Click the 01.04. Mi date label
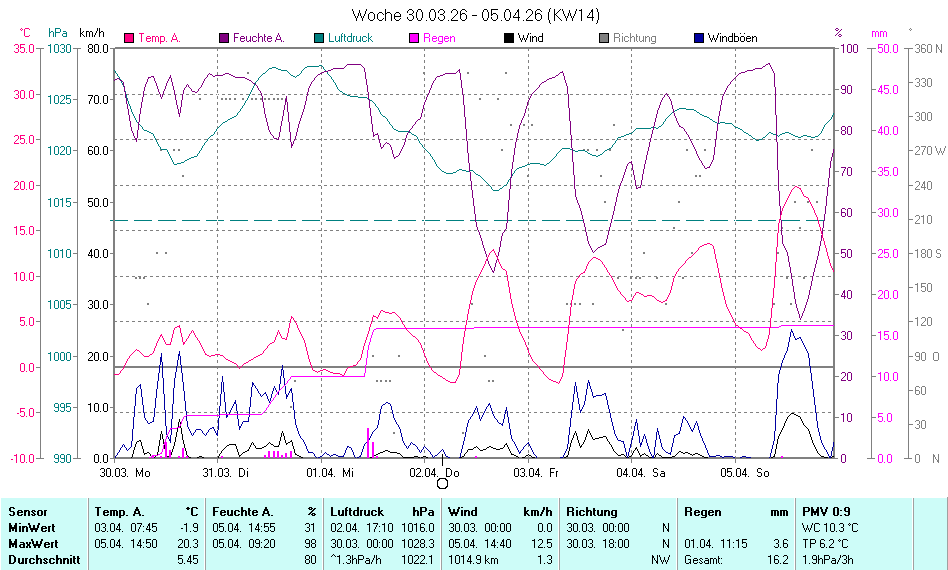This screenshot has width=948, height=570. [332, 472]
